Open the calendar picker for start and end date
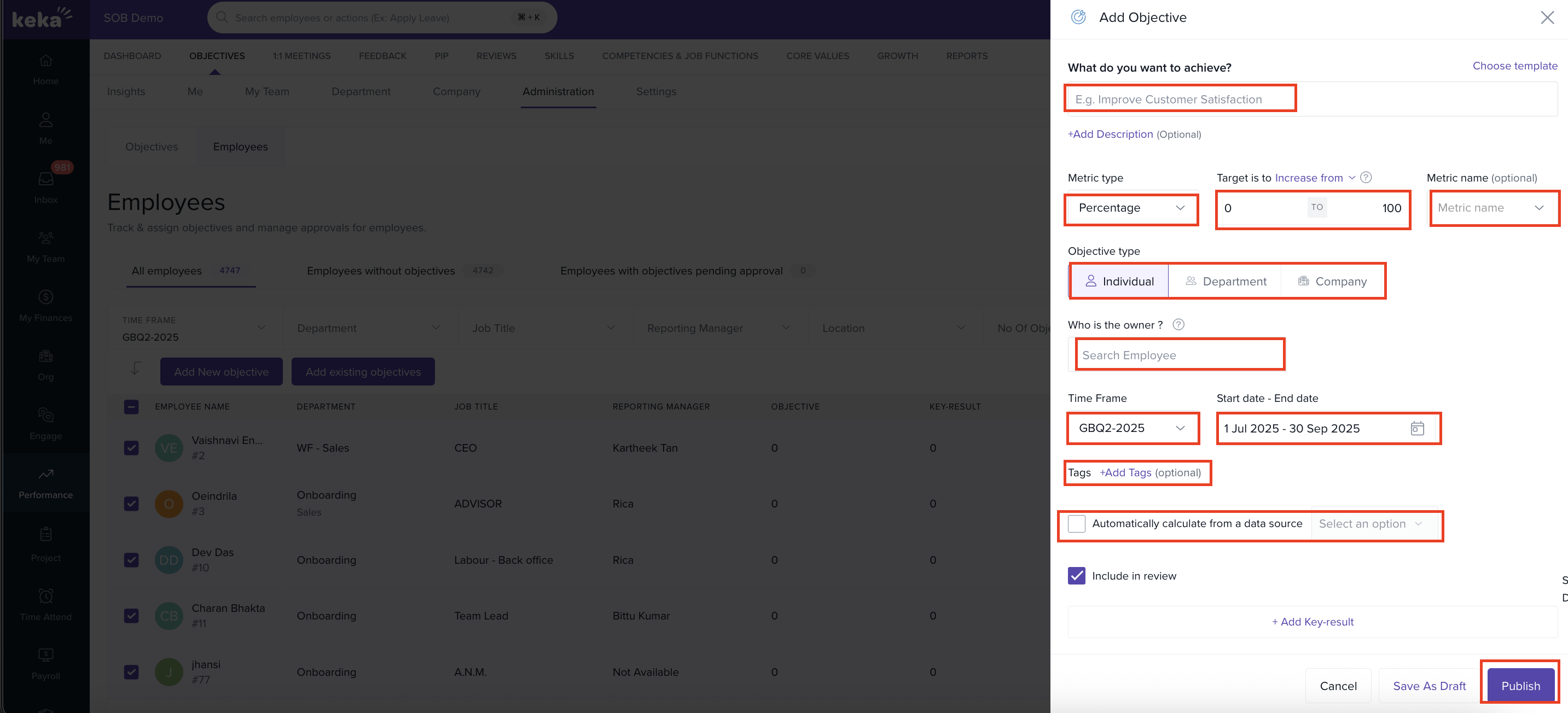Image resolution: width=1568 pixels, height=713 pixels. tap(1418, 428)
